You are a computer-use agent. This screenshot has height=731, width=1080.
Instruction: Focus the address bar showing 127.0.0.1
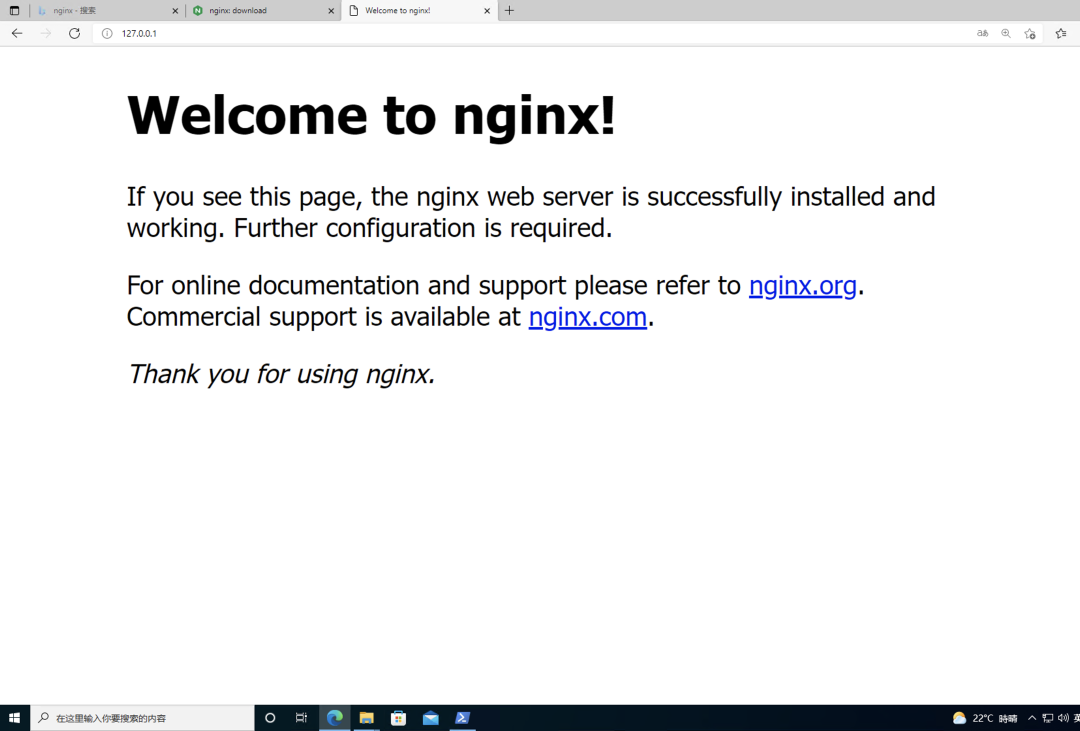(x=530, y=33)
